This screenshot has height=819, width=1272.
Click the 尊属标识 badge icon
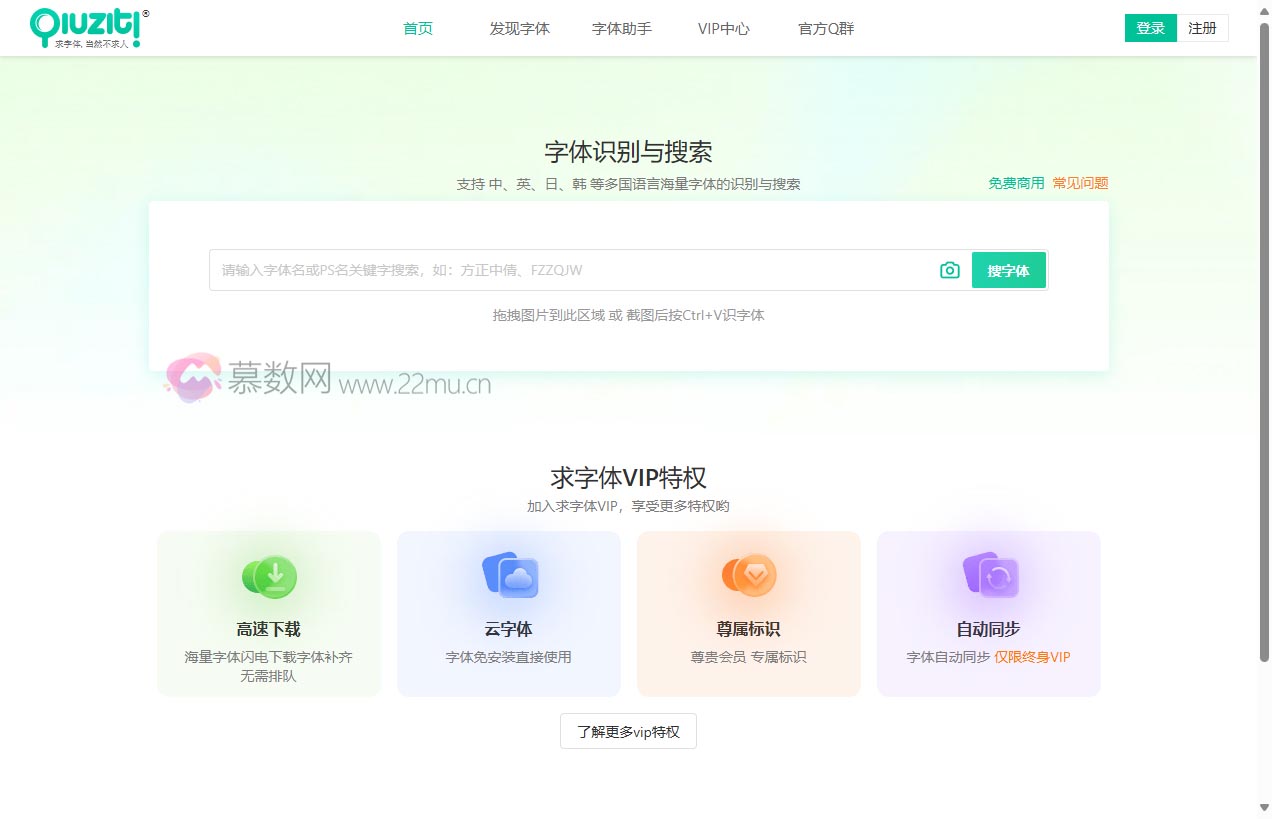(x=748, y=575)
